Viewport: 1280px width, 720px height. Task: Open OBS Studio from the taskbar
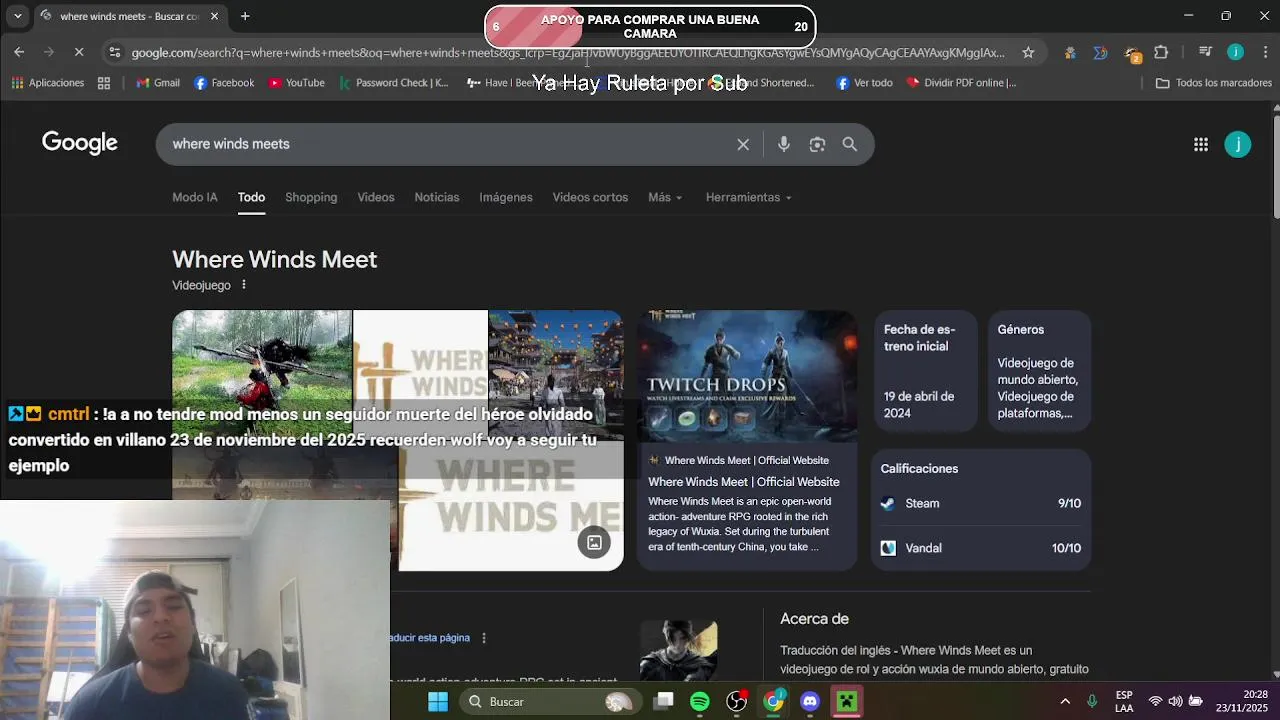[x=737, y=701]
